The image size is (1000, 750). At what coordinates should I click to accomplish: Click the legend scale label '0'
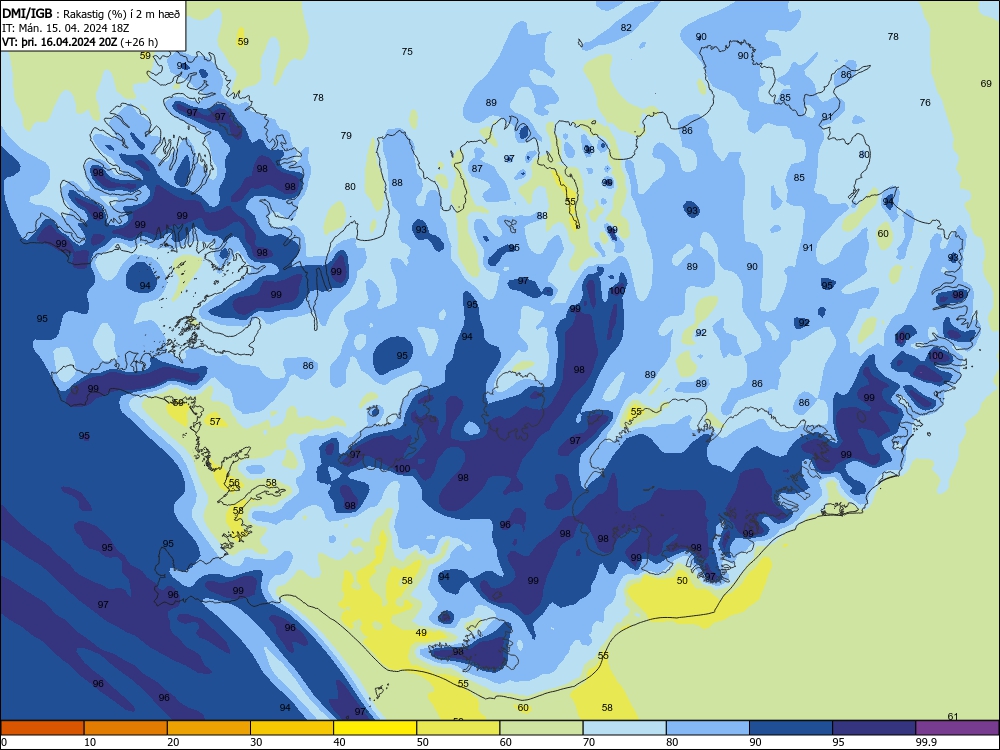(3, 742)
